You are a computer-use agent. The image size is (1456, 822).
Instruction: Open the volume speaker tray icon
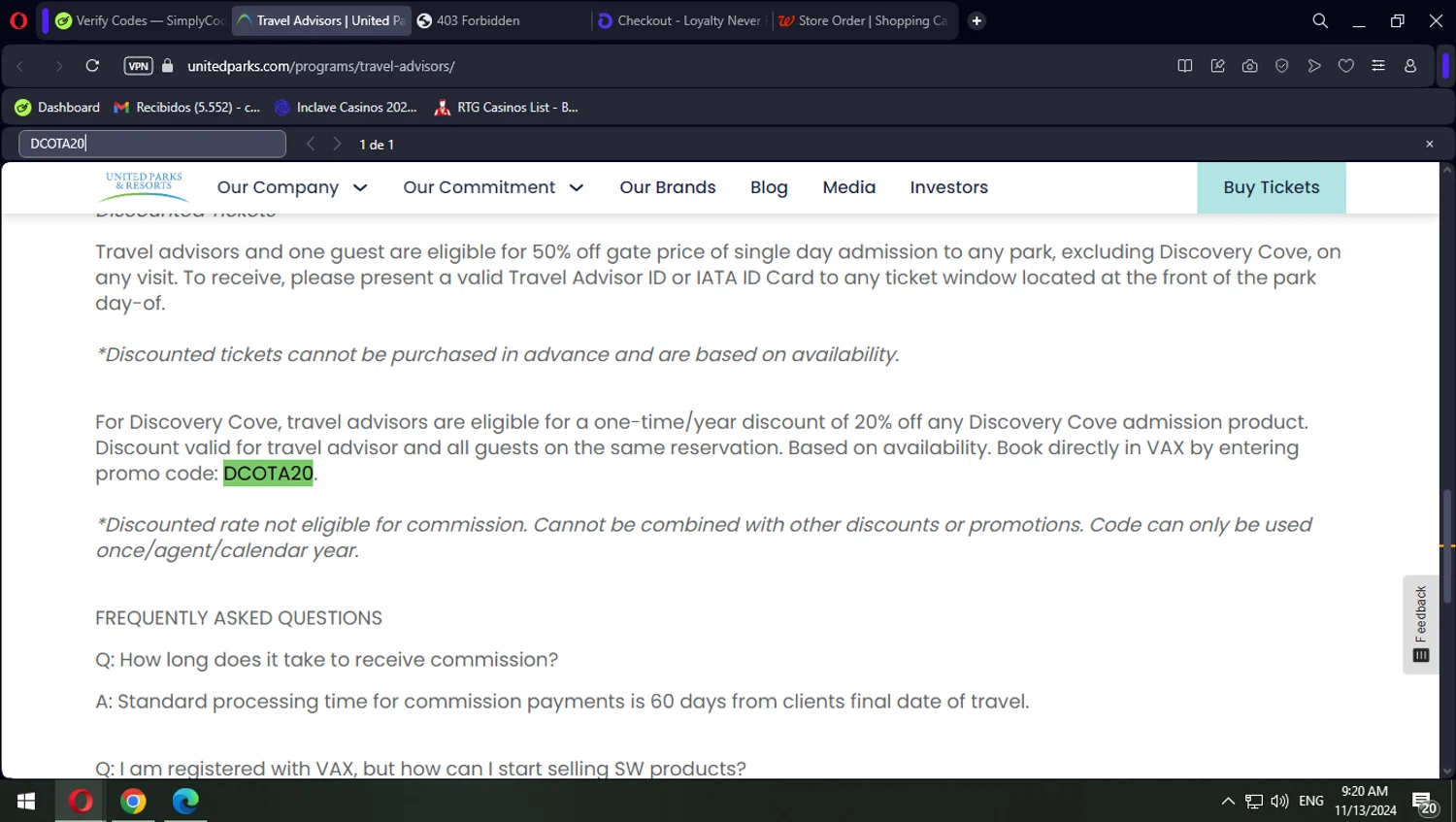pyautogui.click(x=1279, y=801)
